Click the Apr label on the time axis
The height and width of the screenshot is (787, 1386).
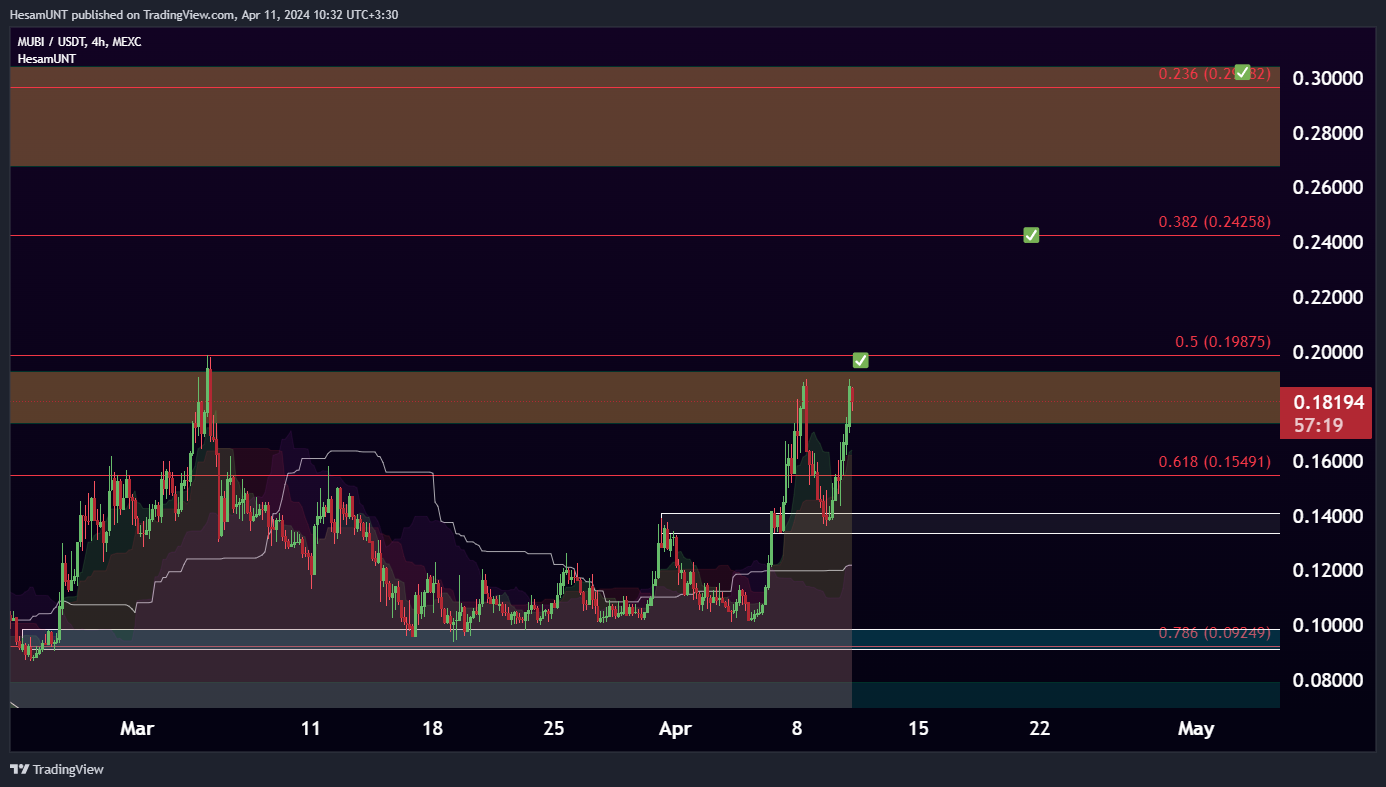pos(676,729)
